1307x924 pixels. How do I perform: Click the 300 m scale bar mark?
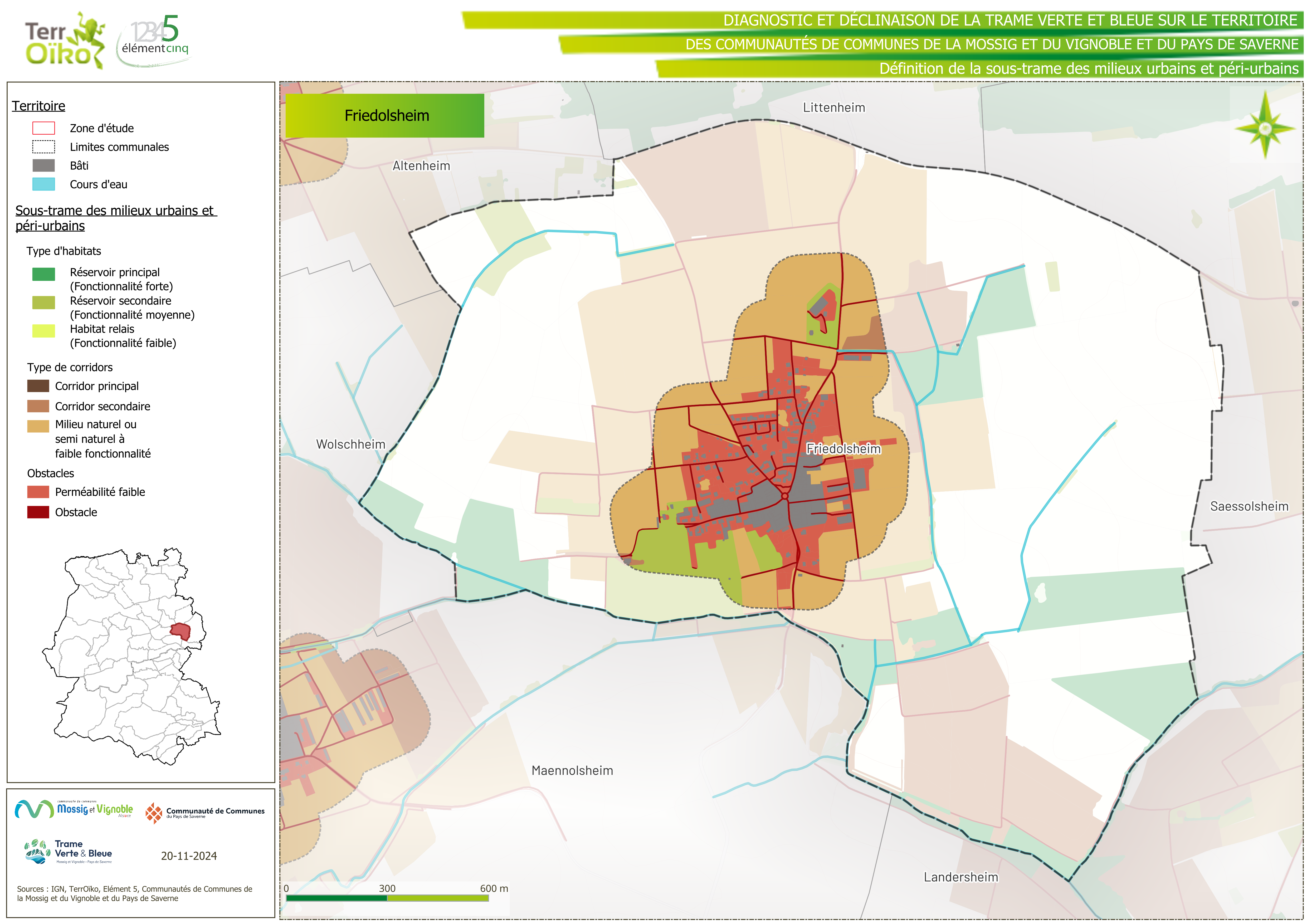tap(387, 889)
